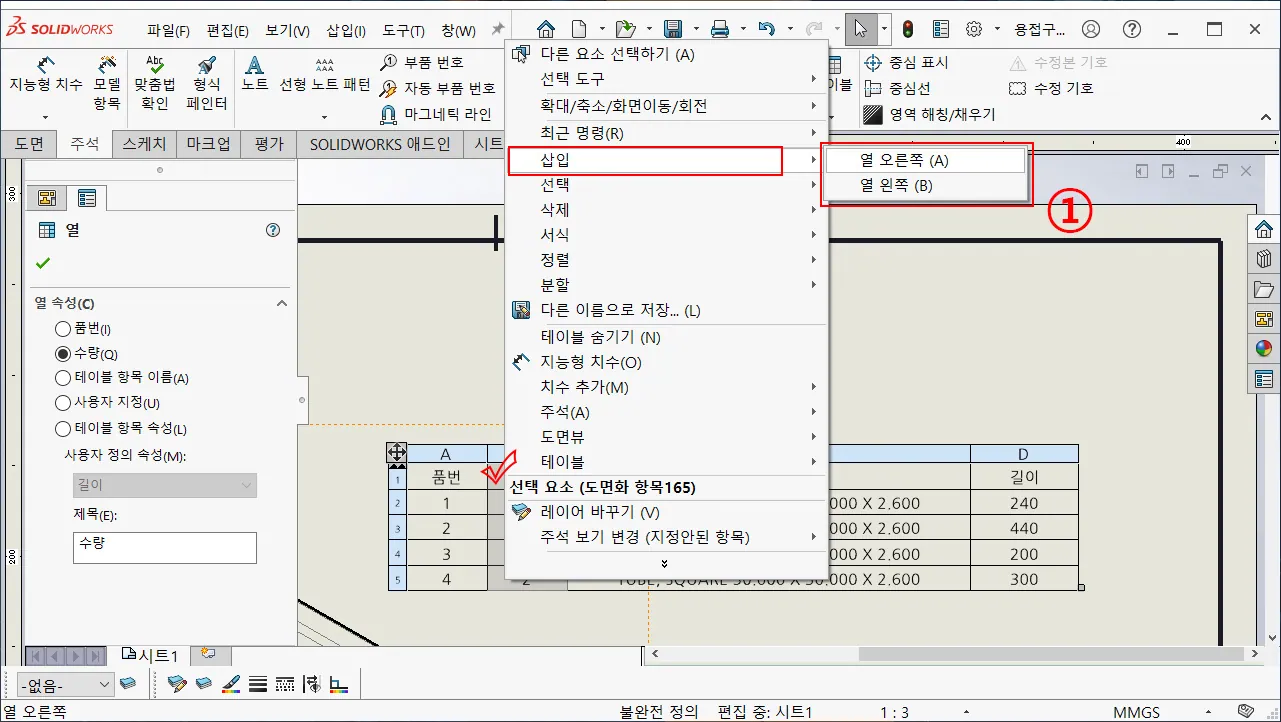The height and width of the screenshot is (722, 1281).
Task: Click the 수량 title input field
Action: coord(164,548)
